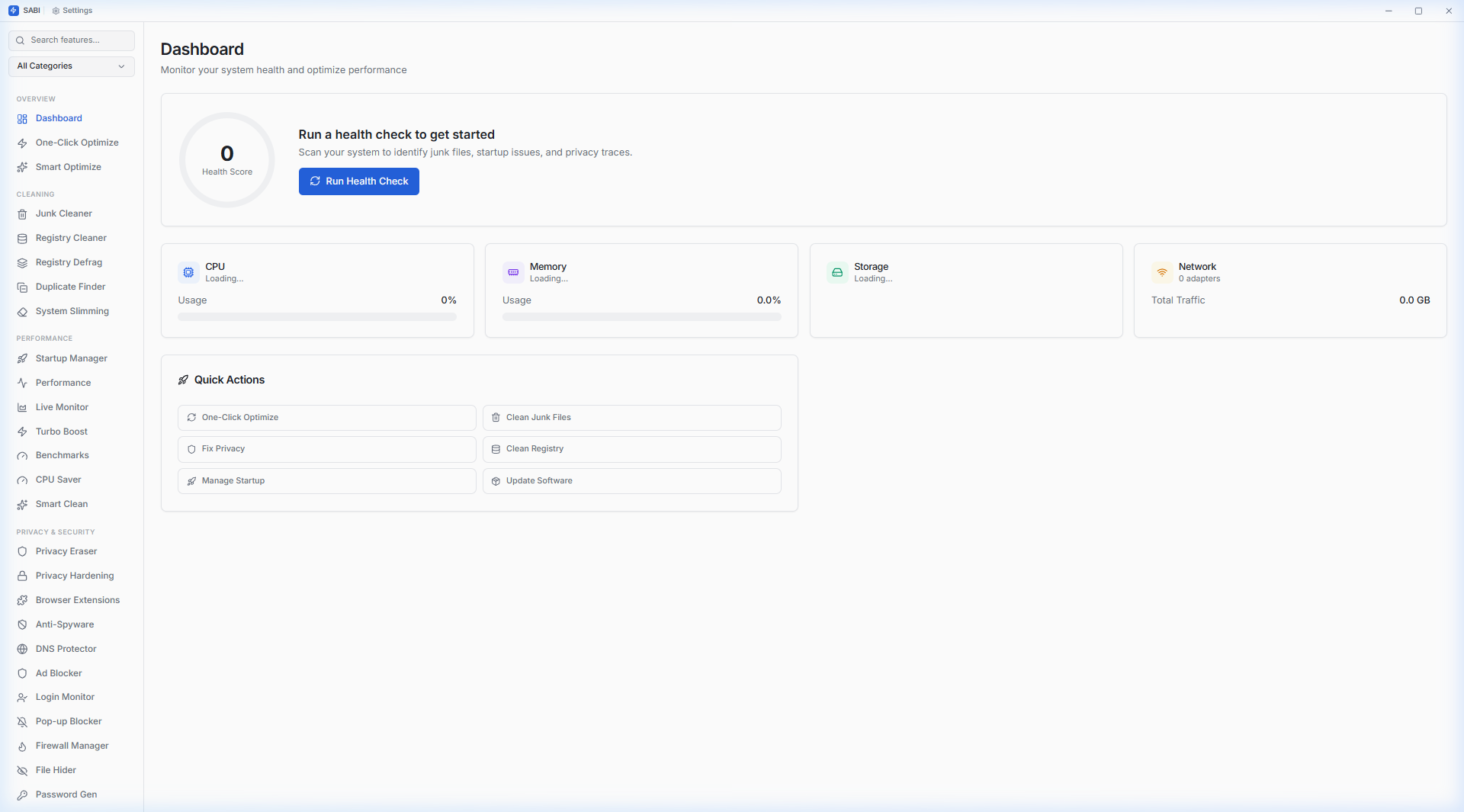Click the Clean Registry quick action
Viewport: 1464px width, 812px height.
(x=631, y=449)
